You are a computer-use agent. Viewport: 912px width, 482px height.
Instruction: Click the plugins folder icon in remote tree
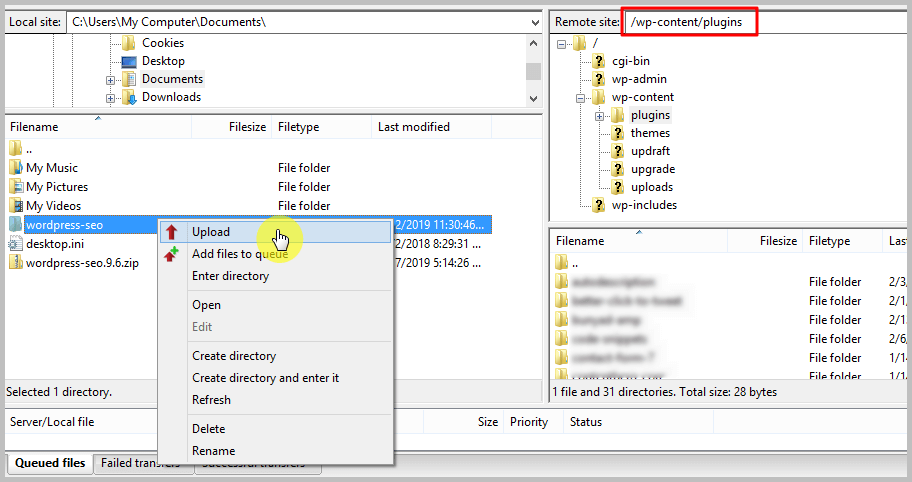tap(618, 115)
